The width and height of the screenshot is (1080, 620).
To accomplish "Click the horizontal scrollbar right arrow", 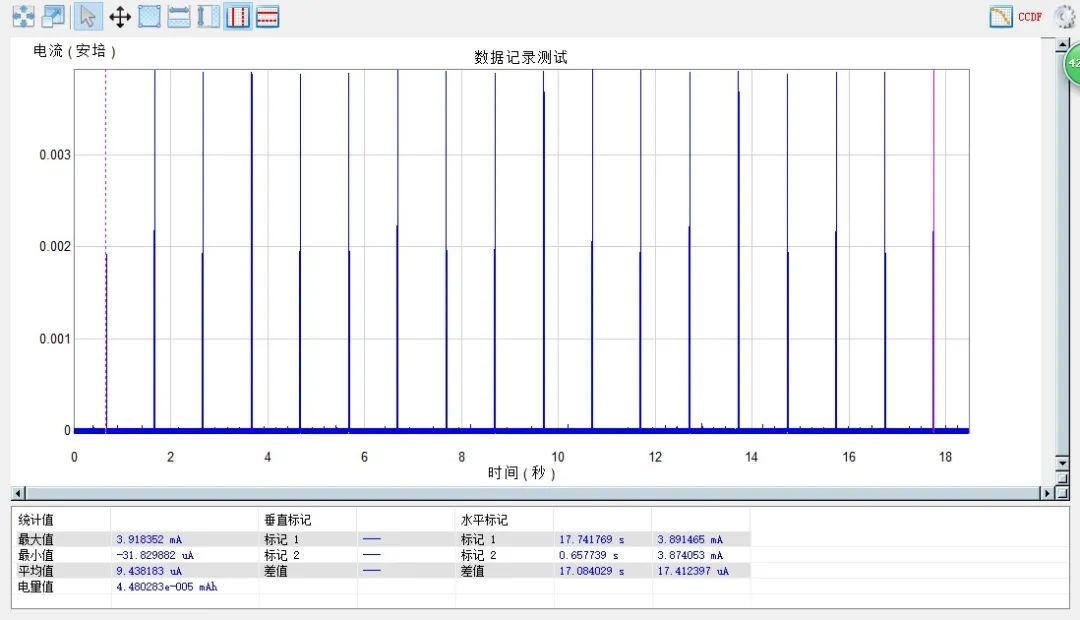I will click(1047, 493).
